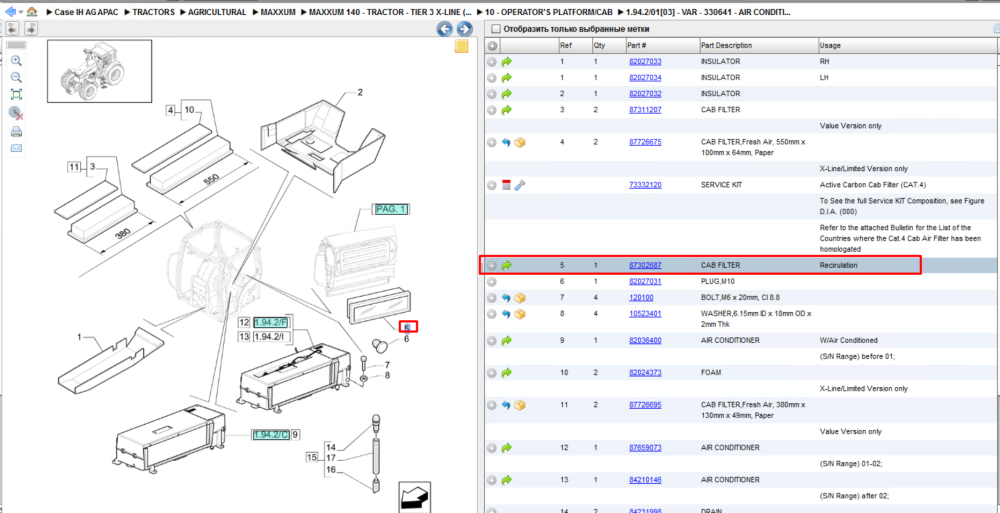Viewport: 1000px width, 513px height.
Task: Select 'PLUG,M10' description cell
Action: pos(718,281)
